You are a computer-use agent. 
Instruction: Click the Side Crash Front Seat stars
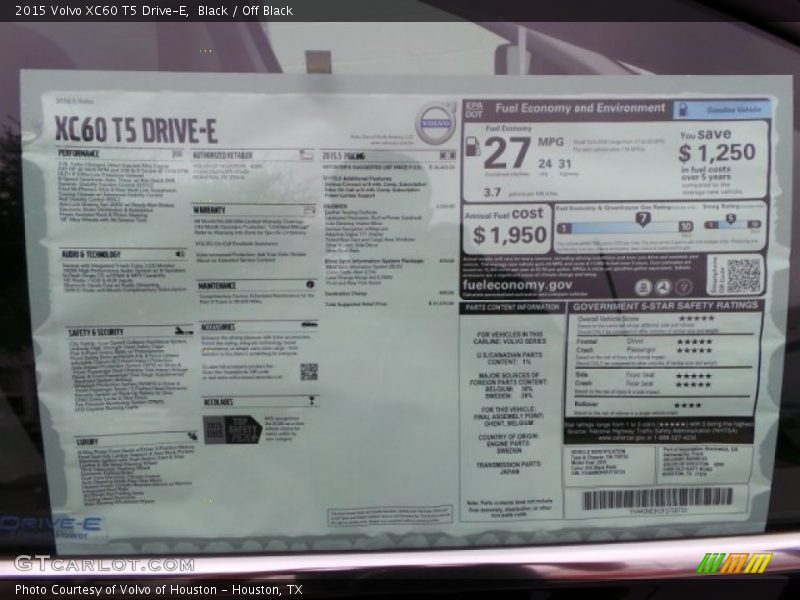pos(693,376)
